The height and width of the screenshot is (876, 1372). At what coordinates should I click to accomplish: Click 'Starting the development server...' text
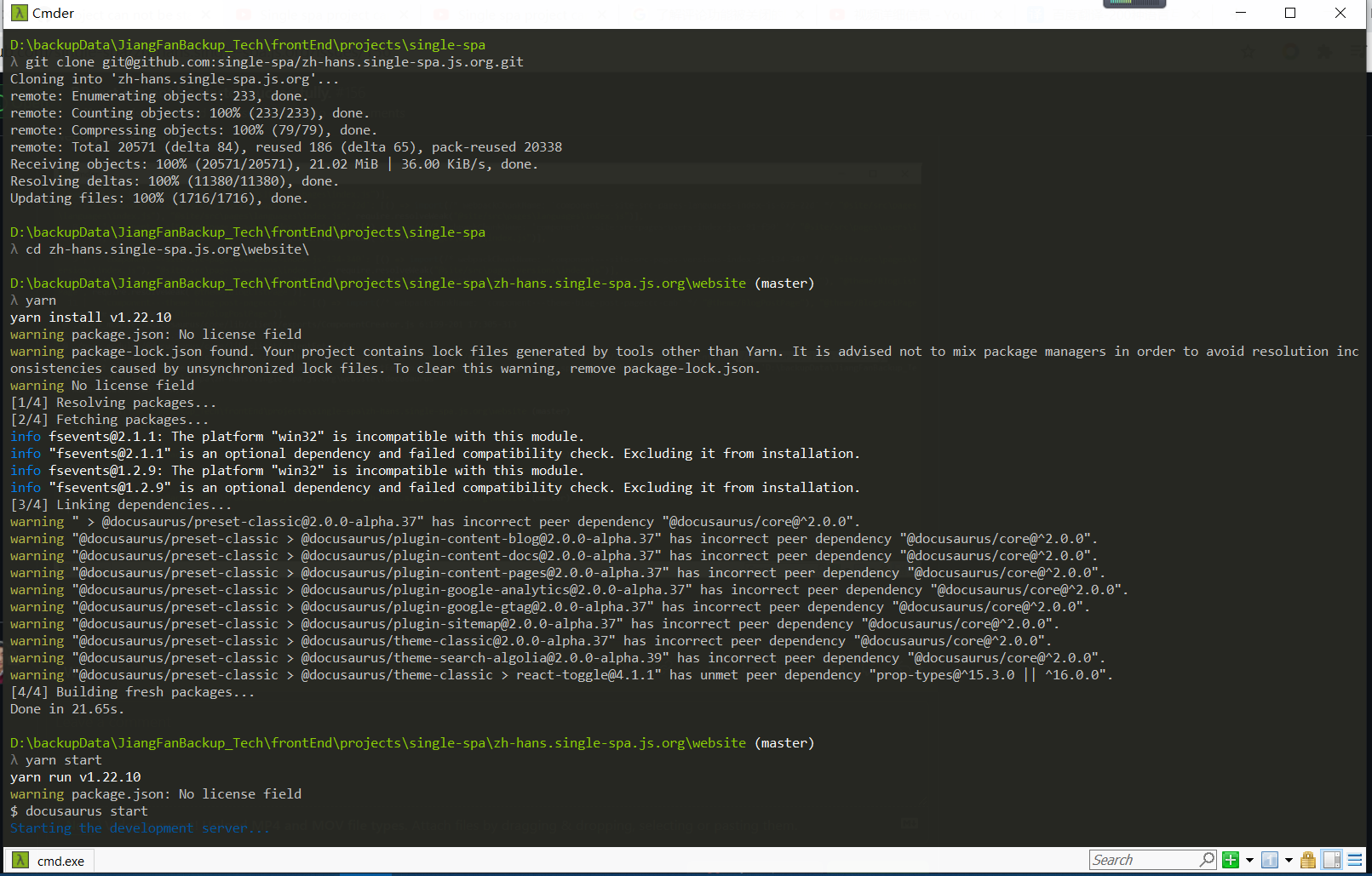coord(141,828)
